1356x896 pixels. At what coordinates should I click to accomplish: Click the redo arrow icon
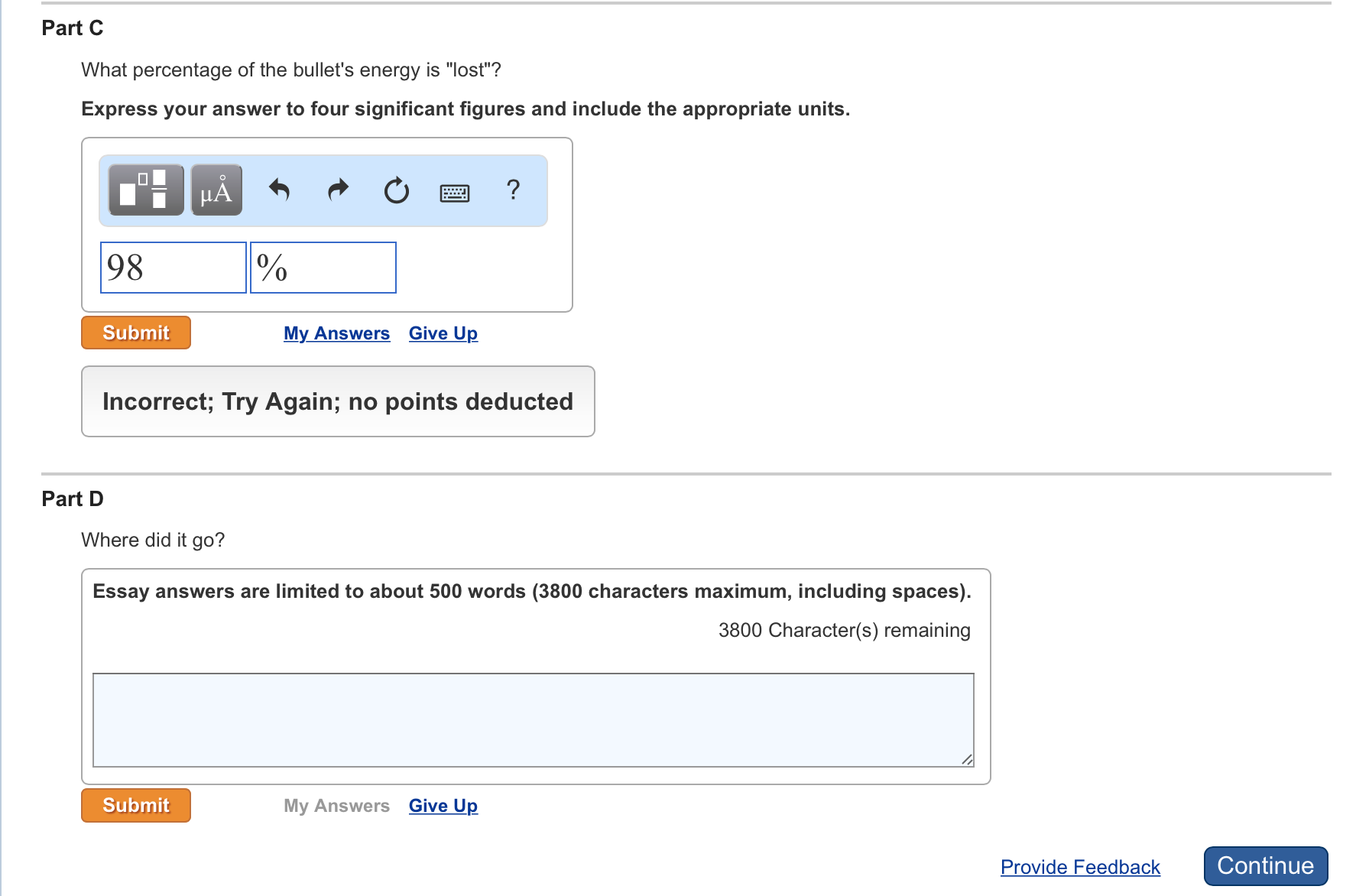click(338, 190)
